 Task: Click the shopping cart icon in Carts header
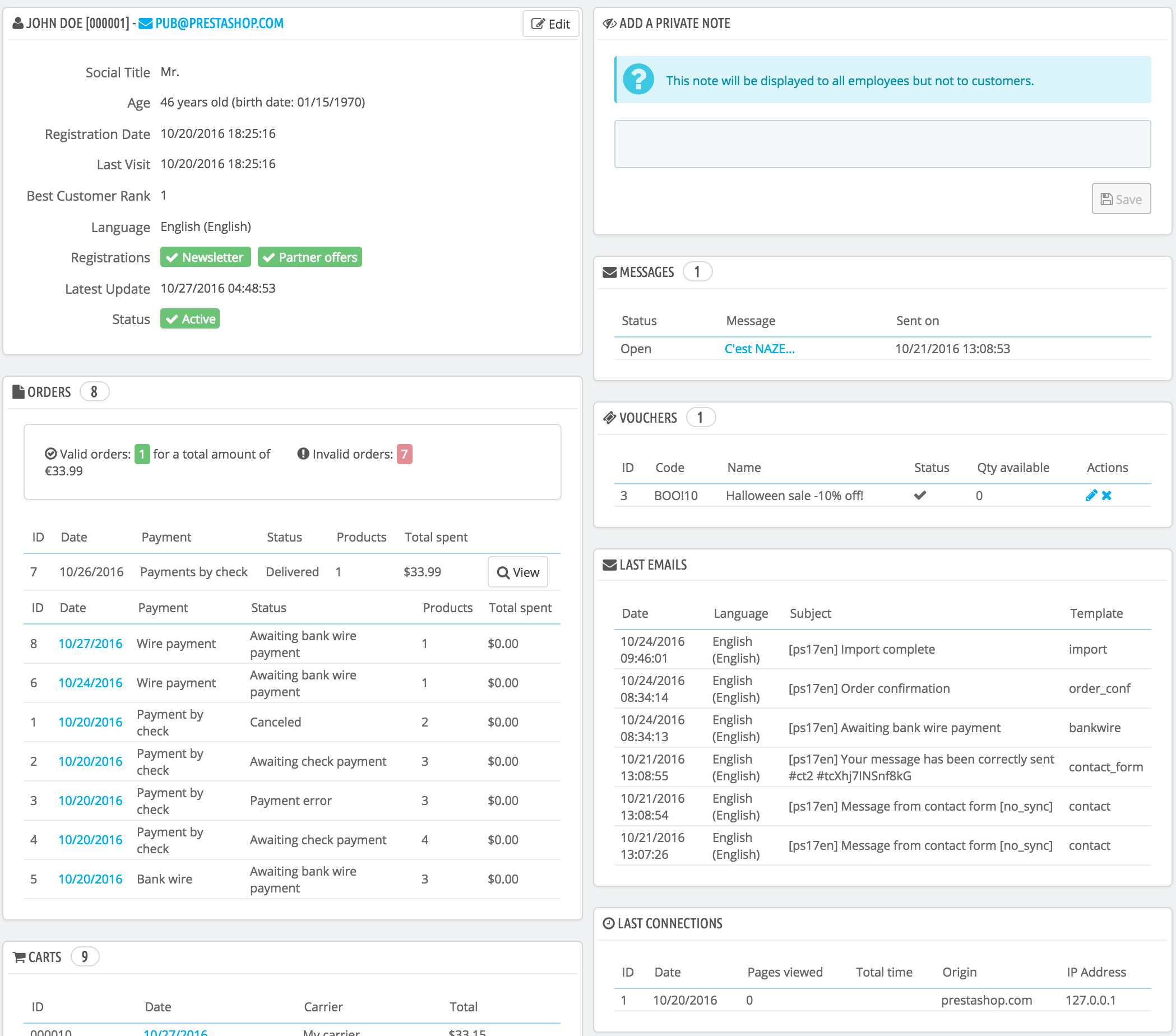point(19,957)
